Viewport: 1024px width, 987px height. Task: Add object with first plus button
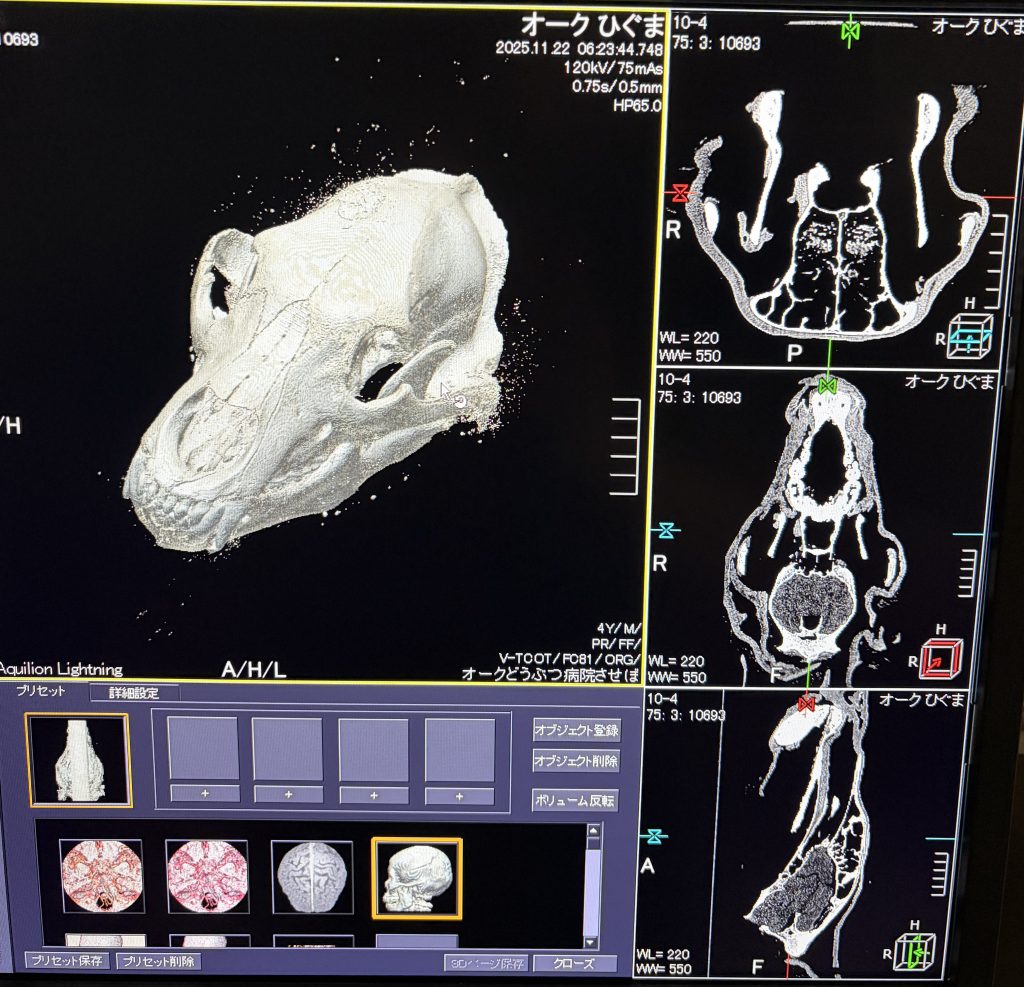click(204, 794)
